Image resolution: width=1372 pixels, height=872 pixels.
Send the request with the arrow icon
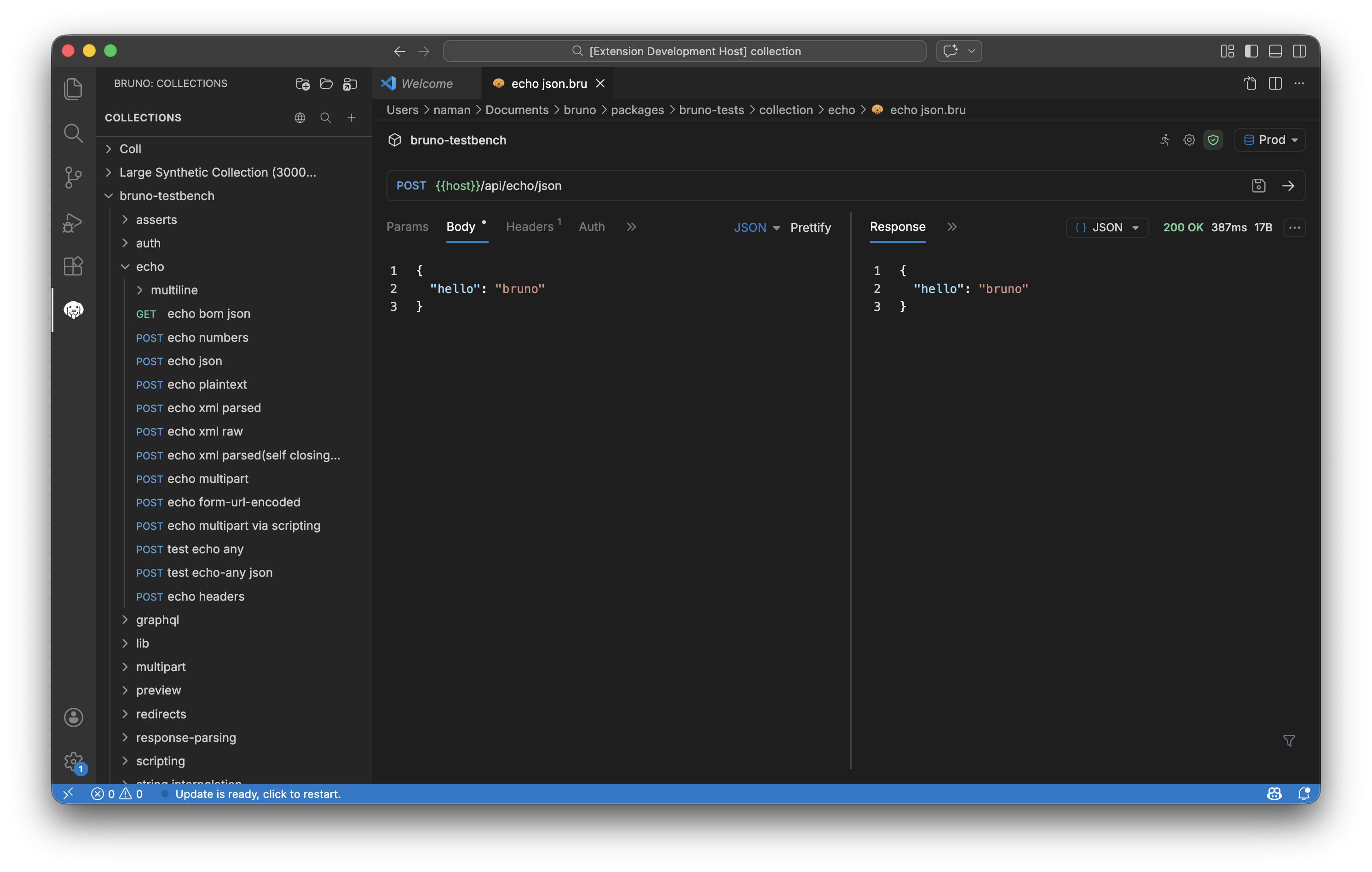click(1288, 186)
